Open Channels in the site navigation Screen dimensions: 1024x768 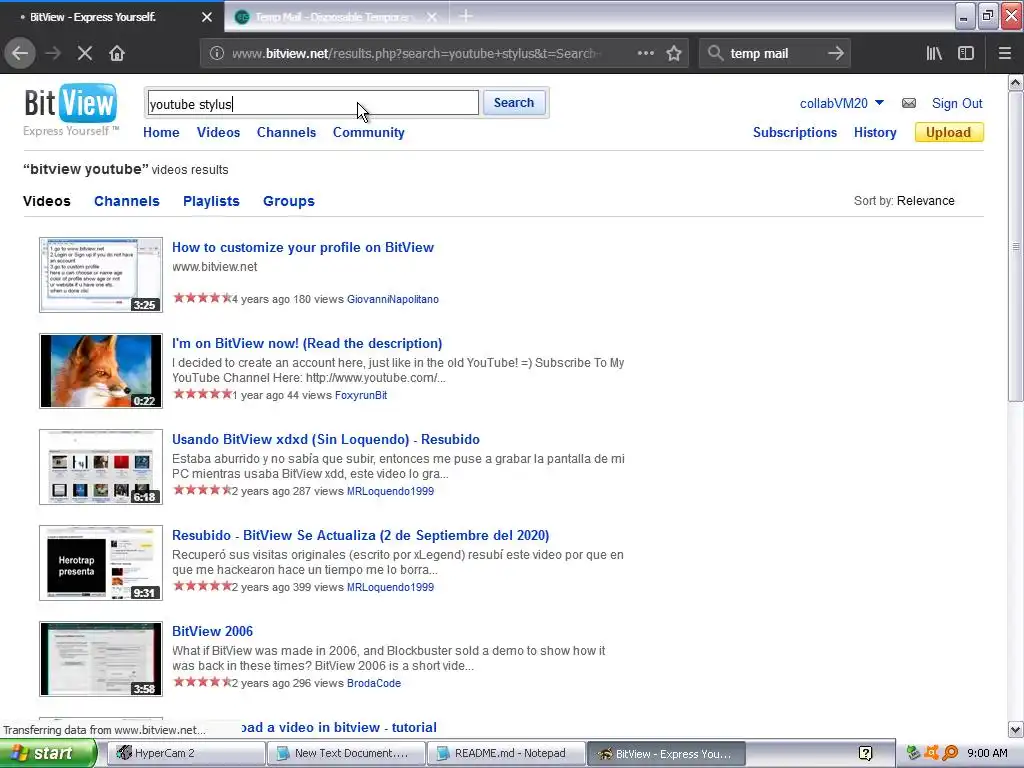[286, 132]
